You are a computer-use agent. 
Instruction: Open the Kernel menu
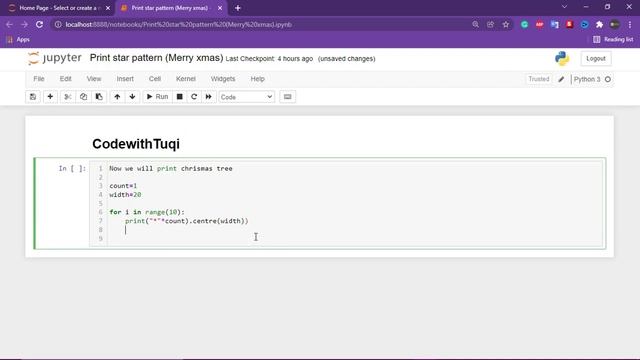point(186,79)
